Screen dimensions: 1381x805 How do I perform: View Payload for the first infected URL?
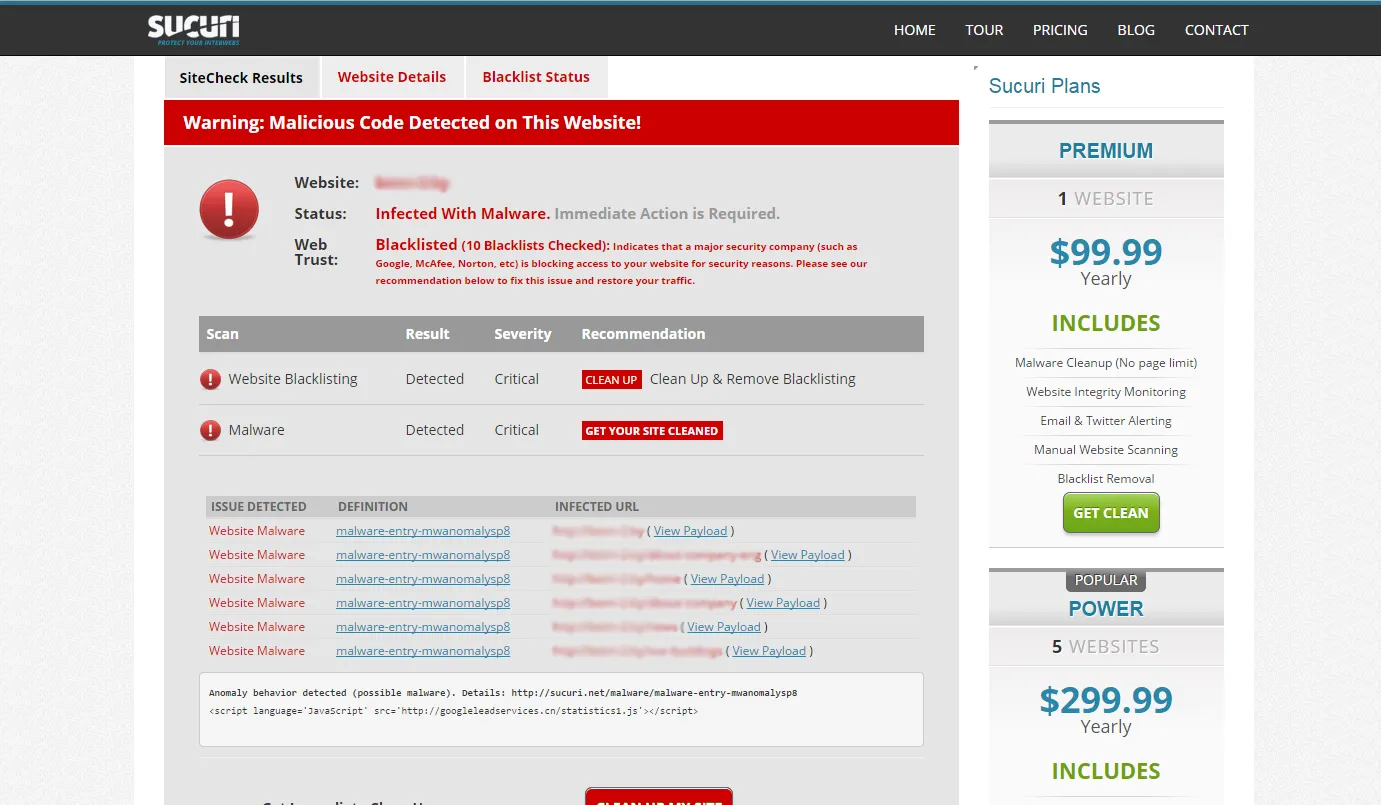[691, 531]
